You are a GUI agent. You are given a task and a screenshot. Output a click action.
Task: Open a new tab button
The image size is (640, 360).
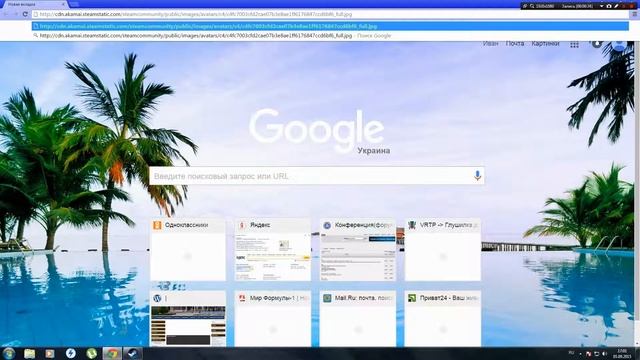point(74,4)
